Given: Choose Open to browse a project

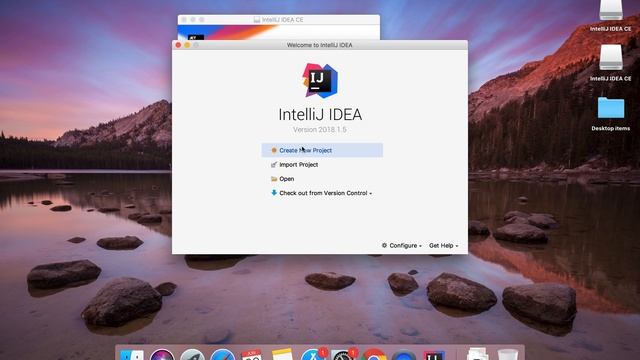Looking at the screenshot, I should (x=282, y=179).
